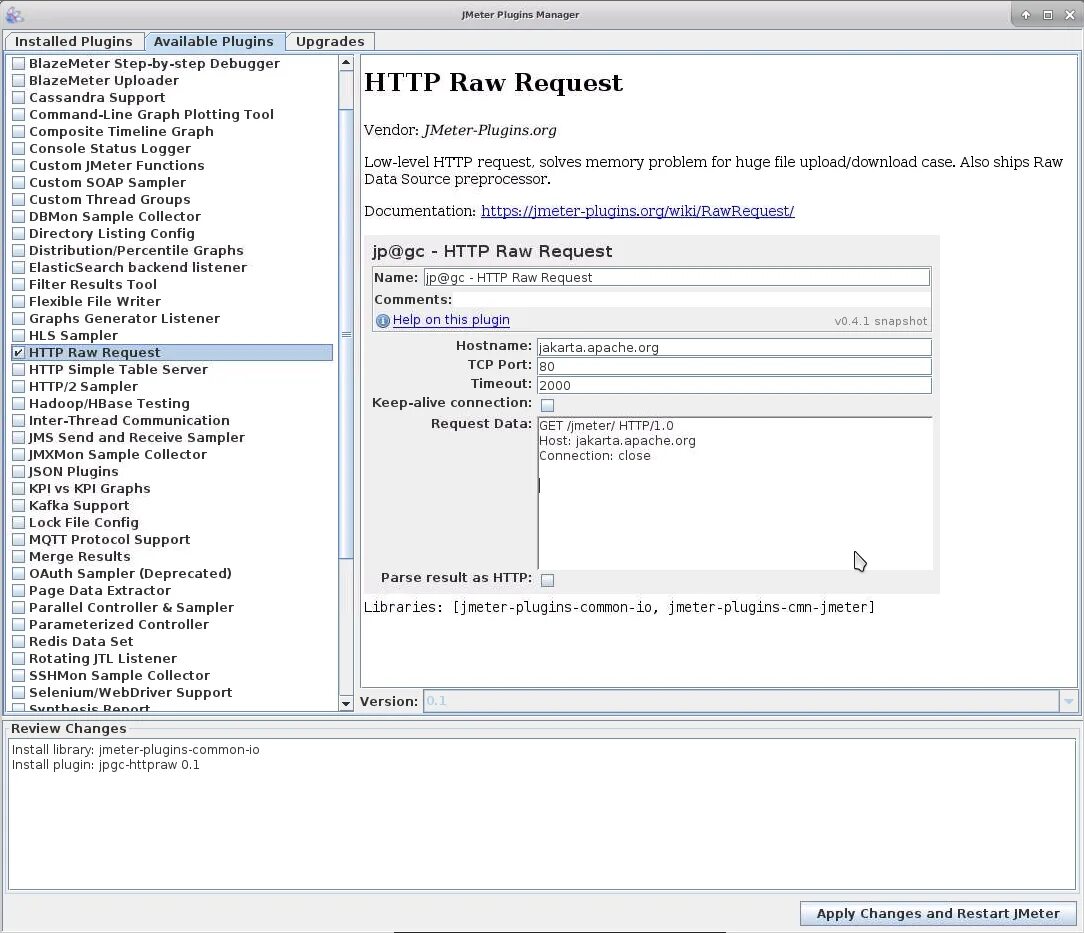Select Merge Results plugin
Viewport: 1084px width, 933px height.
pos(80,556)
